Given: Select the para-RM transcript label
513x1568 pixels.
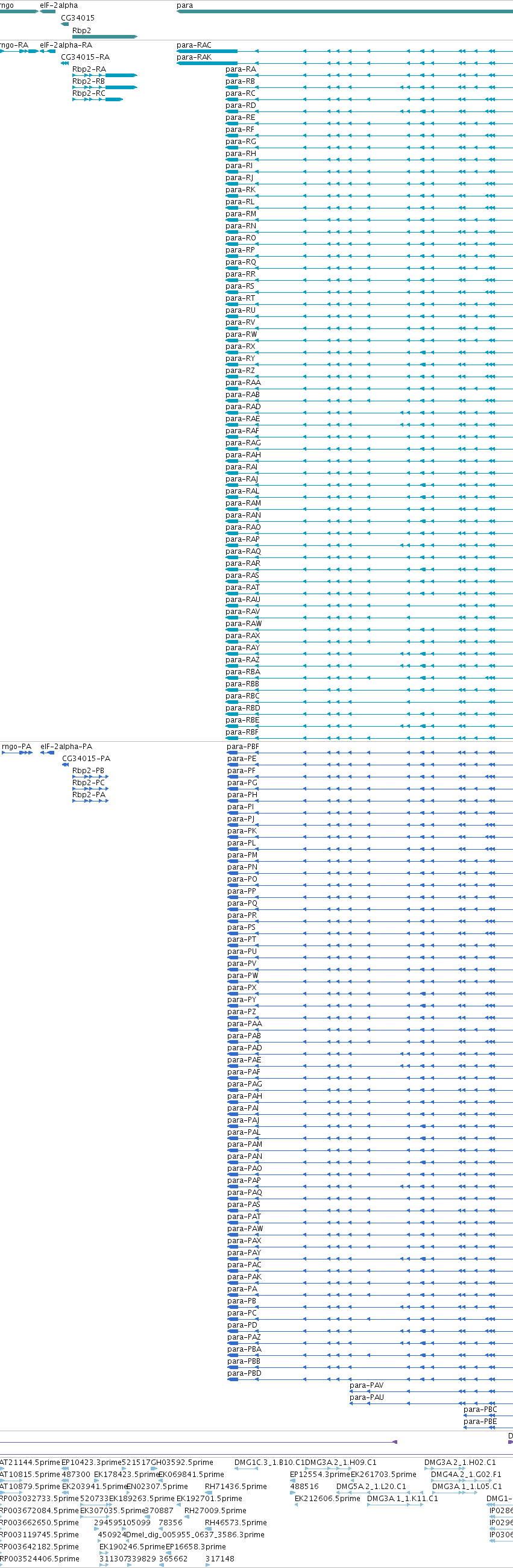Looking at the screenshot, I should 241,214.
